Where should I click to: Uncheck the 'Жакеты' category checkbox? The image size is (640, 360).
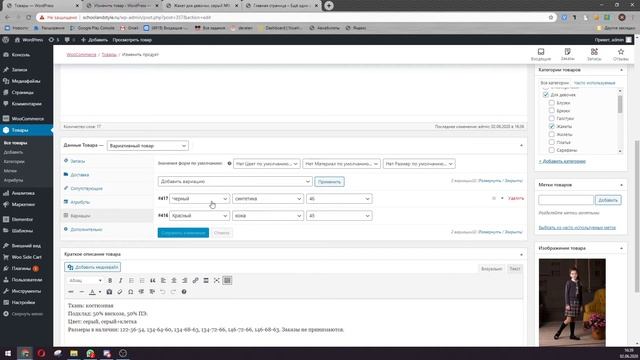[x=551, y=127]
